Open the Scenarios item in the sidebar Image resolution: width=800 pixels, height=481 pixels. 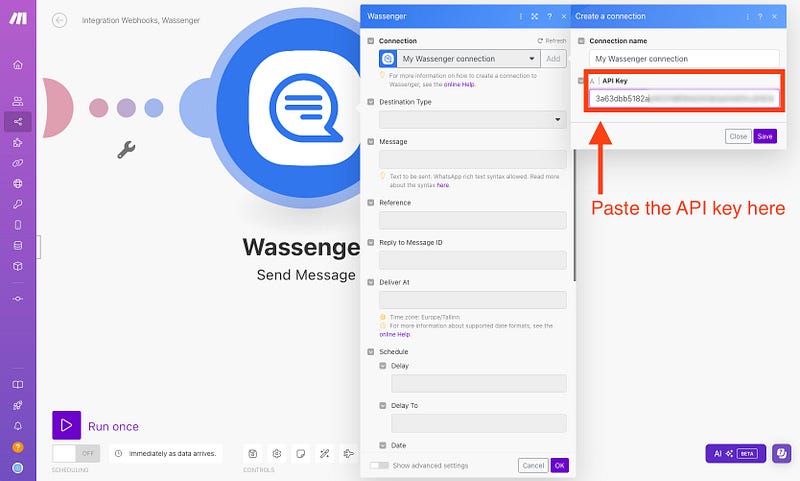coord(17,122)
